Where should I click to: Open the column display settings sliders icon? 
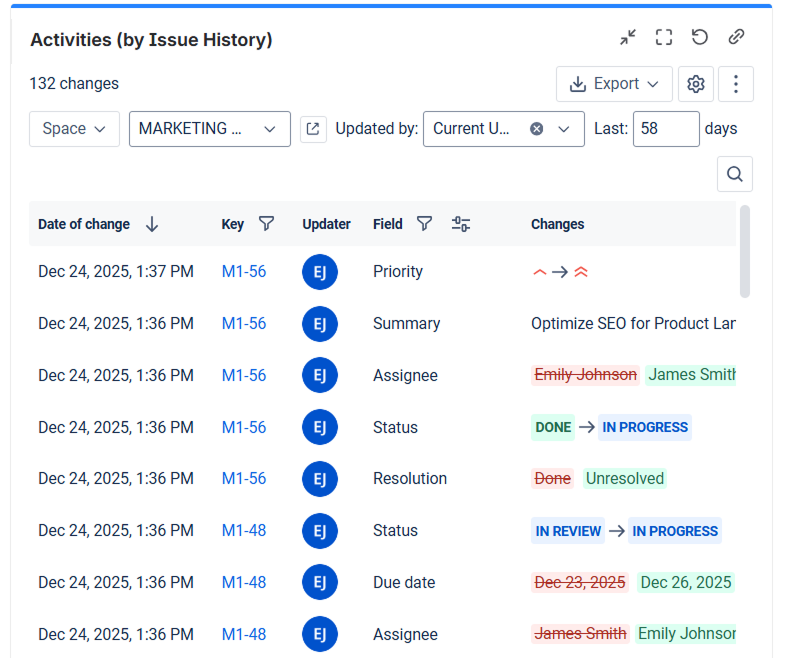(461, 224)
